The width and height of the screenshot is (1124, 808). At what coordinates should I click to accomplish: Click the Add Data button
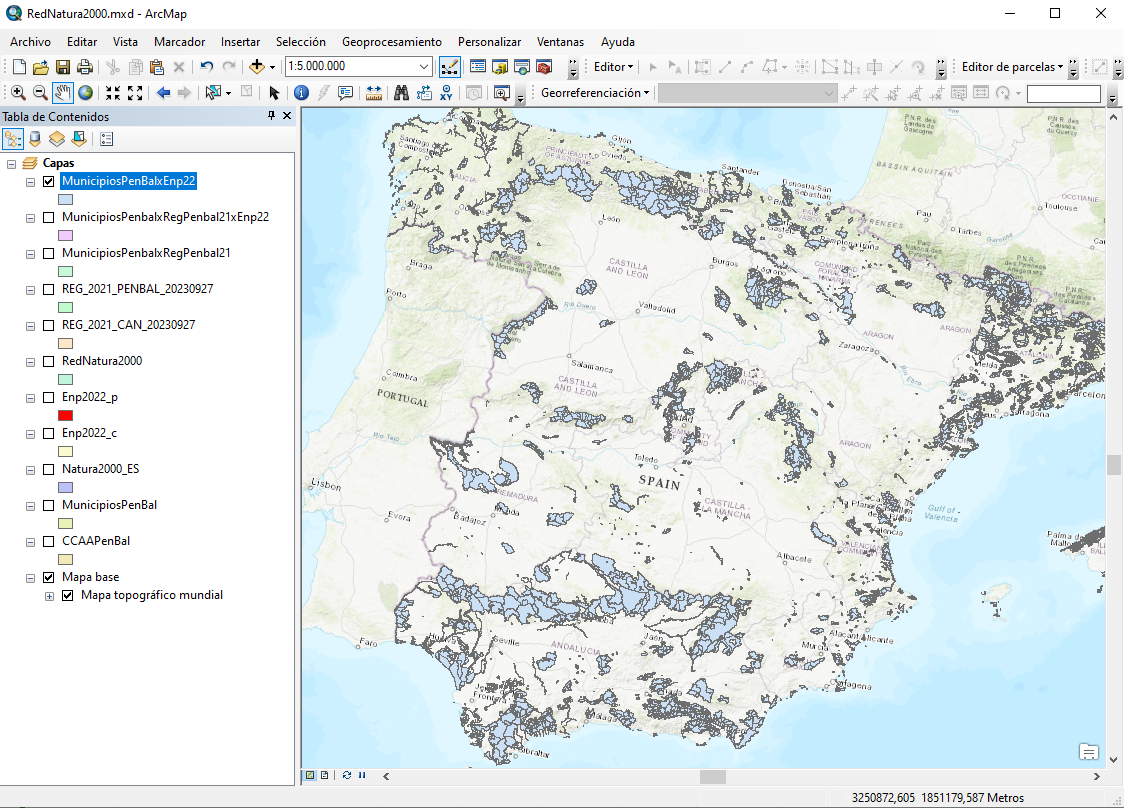[257, 67]
